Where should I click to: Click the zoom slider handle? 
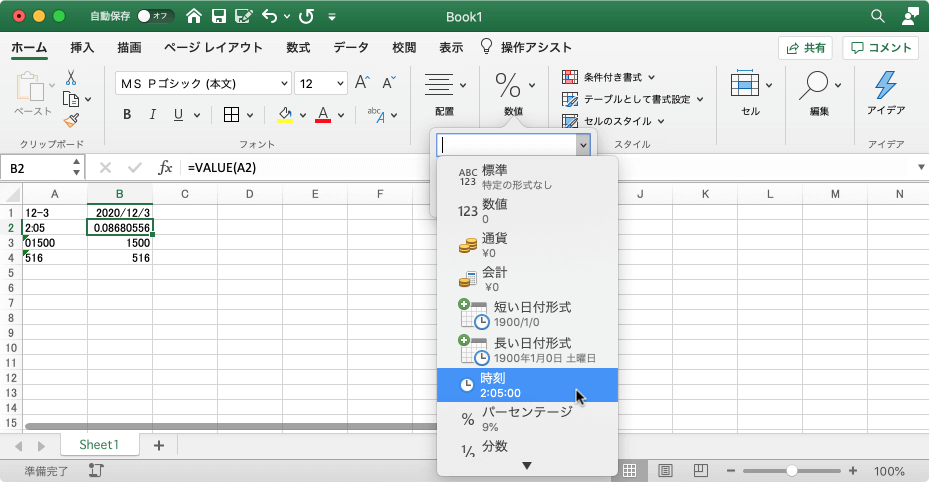point(792,471)
